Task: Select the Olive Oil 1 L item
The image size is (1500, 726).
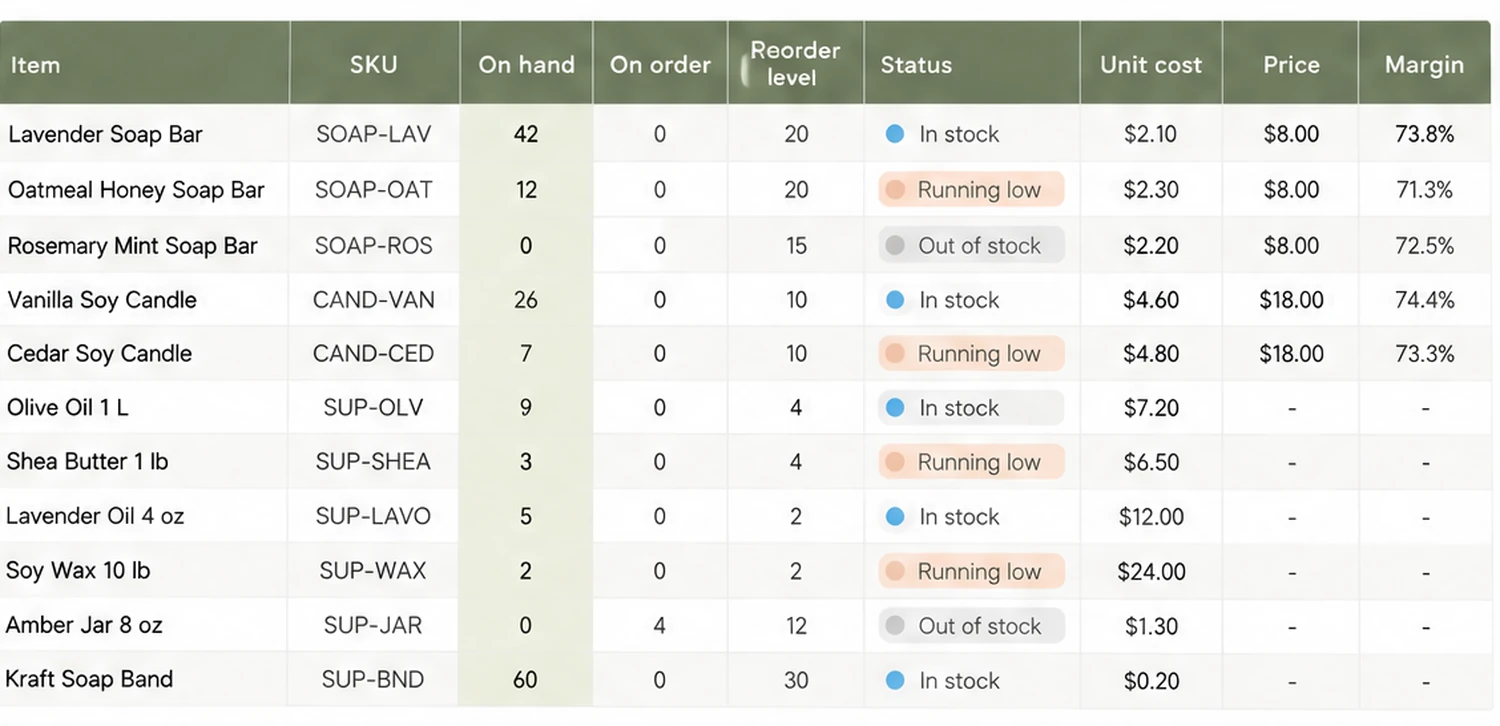Action: 67,408
